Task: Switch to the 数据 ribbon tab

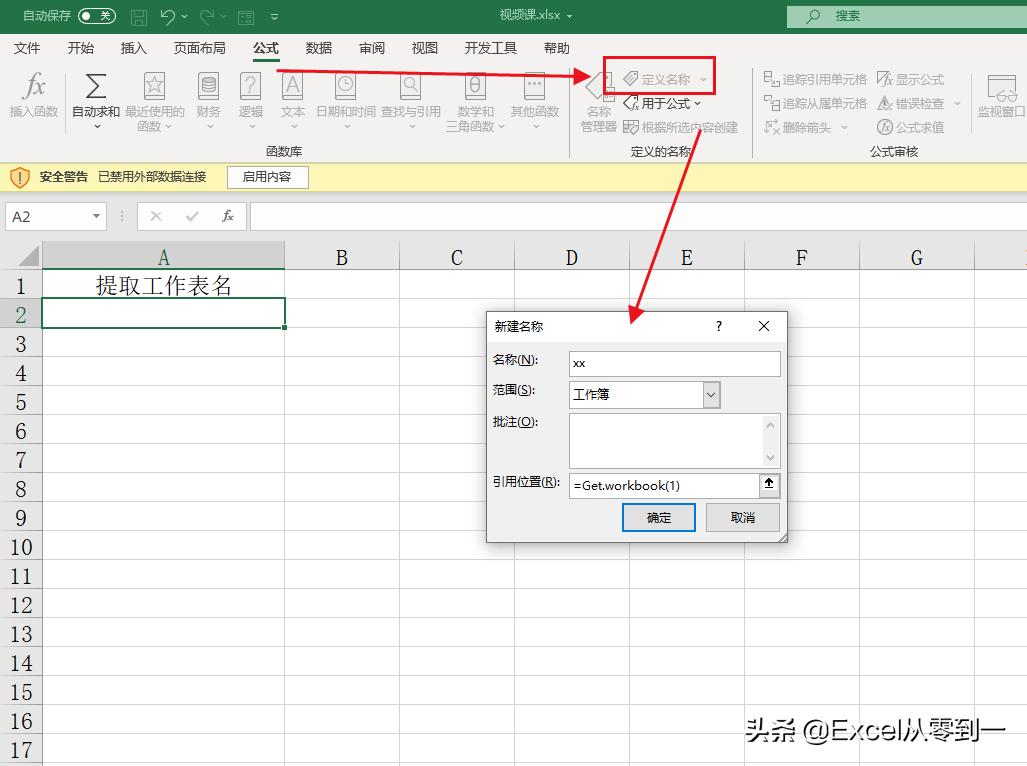Action: (318, 47)
